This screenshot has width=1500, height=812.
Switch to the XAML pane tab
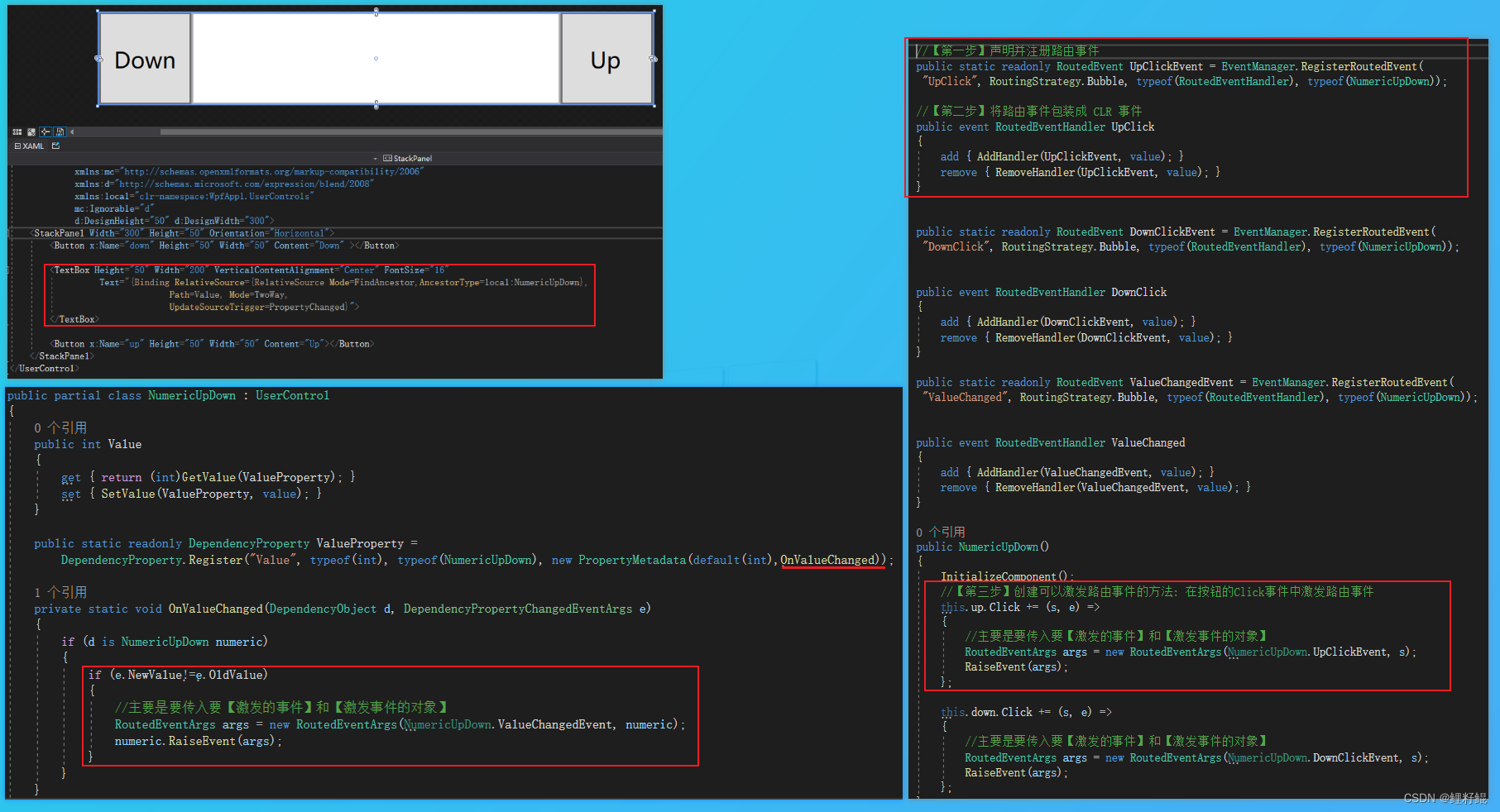(29, 146)
